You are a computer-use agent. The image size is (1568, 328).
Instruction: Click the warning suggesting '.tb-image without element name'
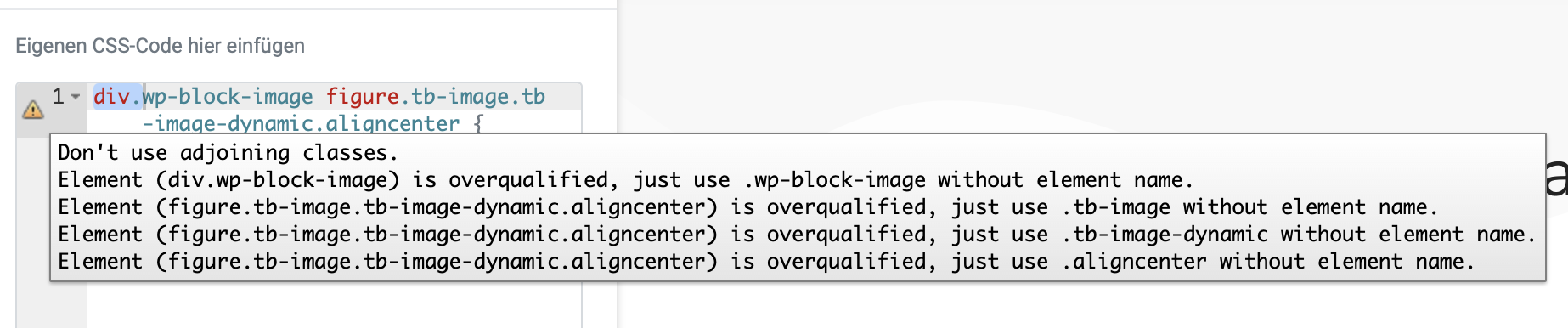pos(747,207)
